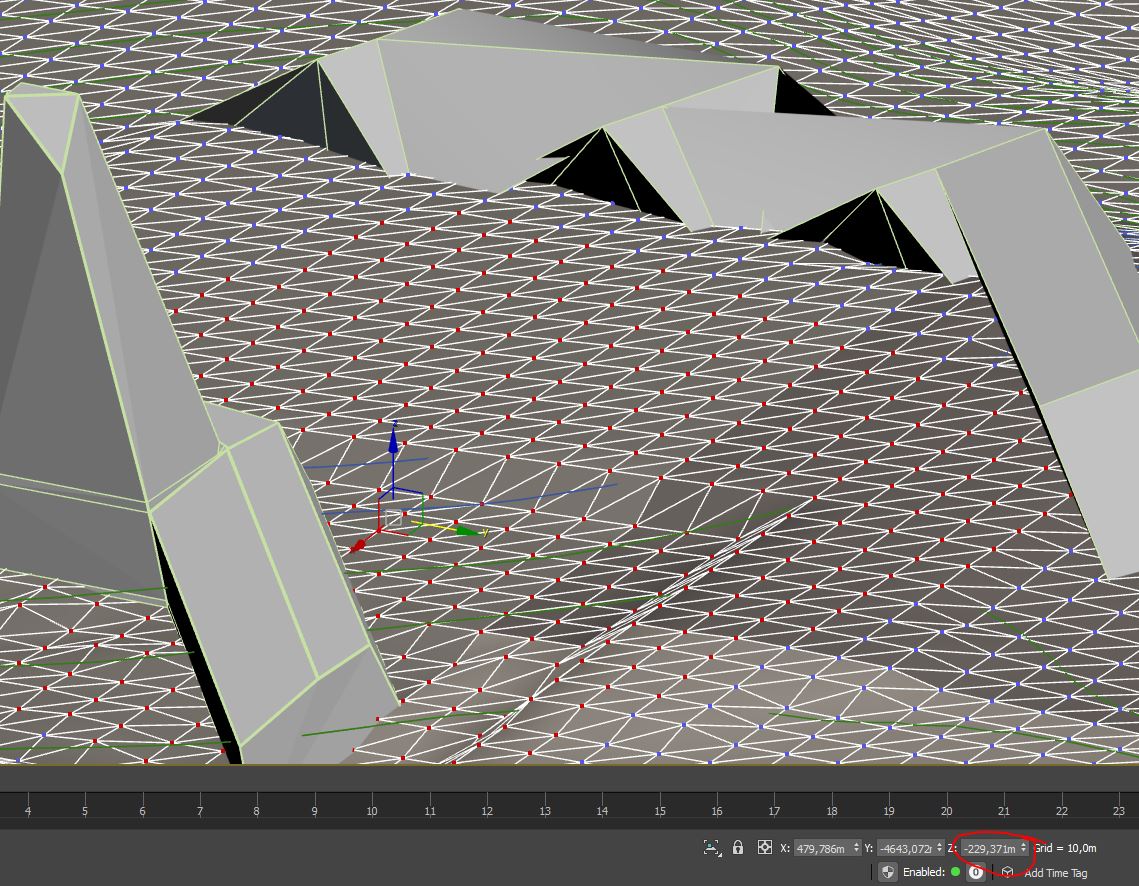This screenshot has height=886, width=1139.
Task: Click the shield icon left of Enabled
Action: pos(888,872)
